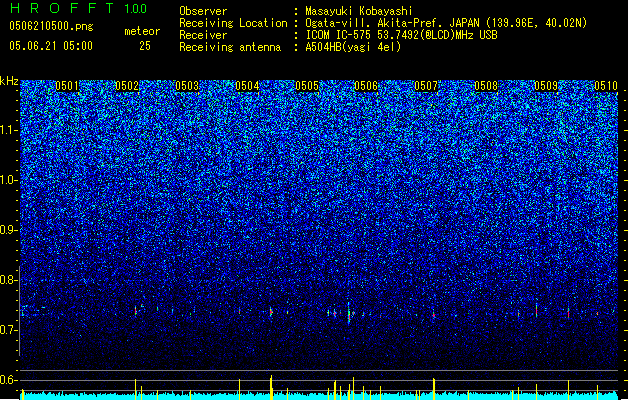Click the 0501 time marker
Screen dimensions: 629x400
67,86
